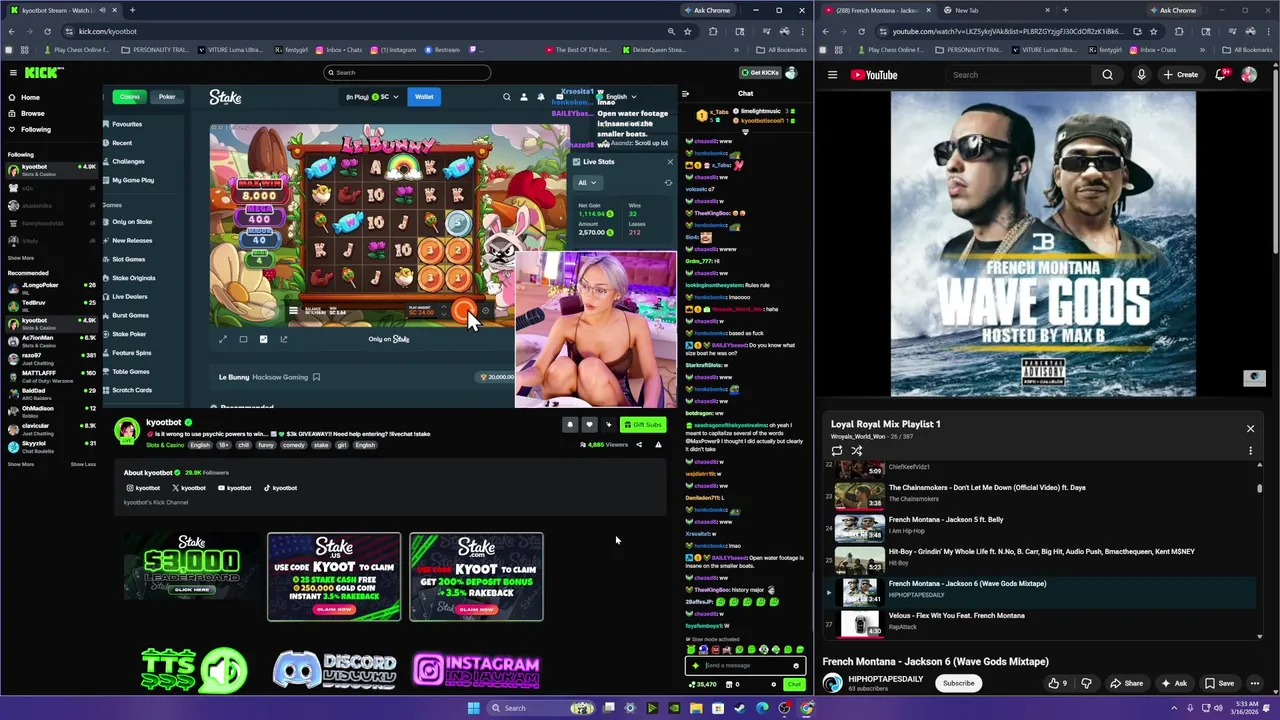Like the French Montana video
The width and height of the screenshot is (1280, 720).
[x=1057, y=683]
